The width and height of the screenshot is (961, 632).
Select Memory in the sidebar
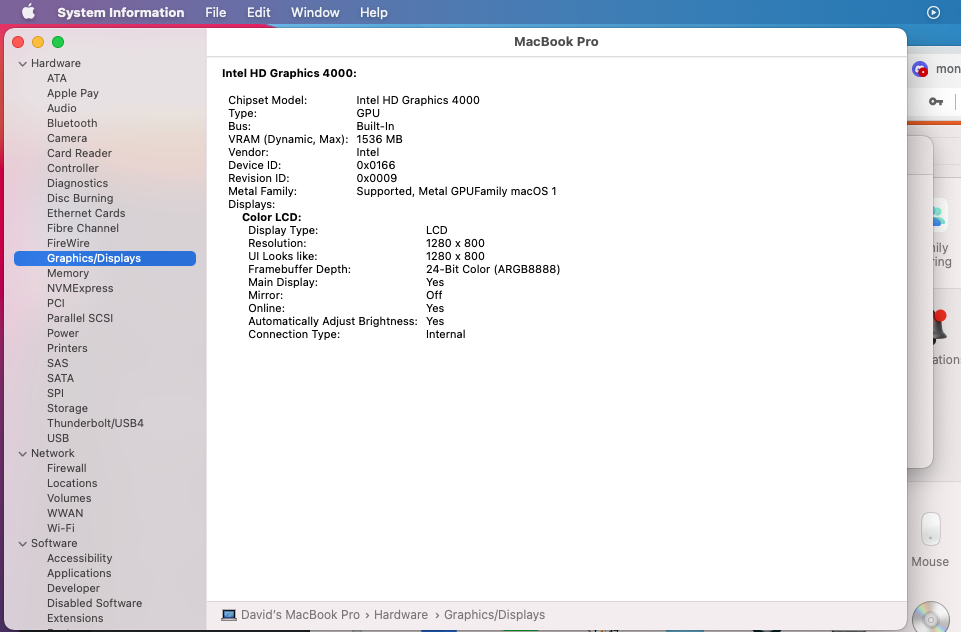68,273
